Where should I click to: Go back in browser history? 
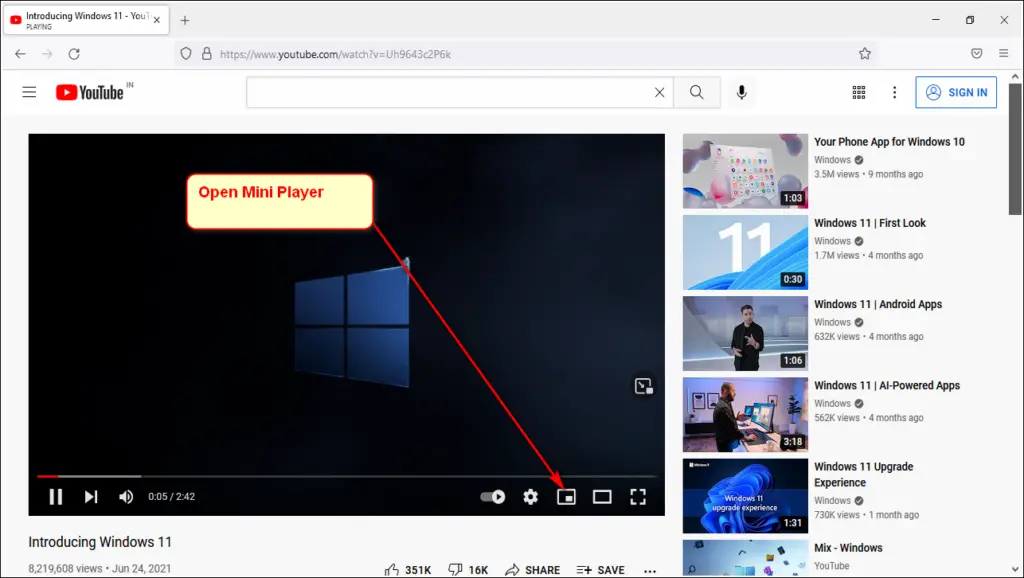(x=20, y=54)
